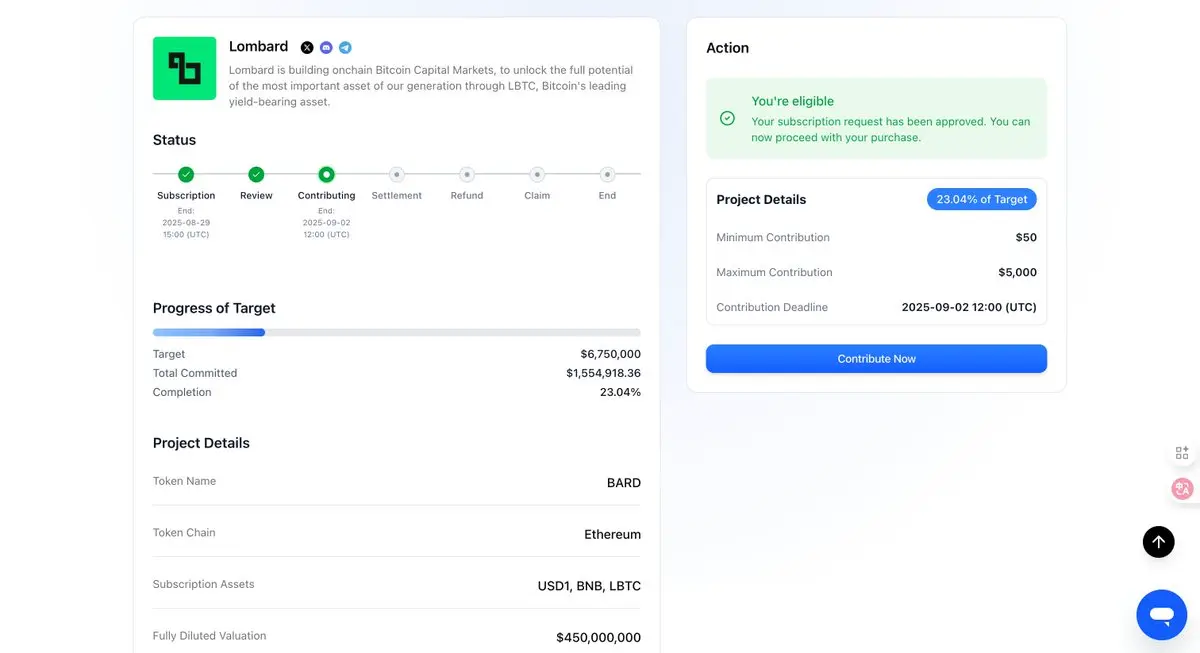This screenshot has width=1200, height=653.
Task: Open Lombard's Telegram icon
Action: tap(345, 48)
